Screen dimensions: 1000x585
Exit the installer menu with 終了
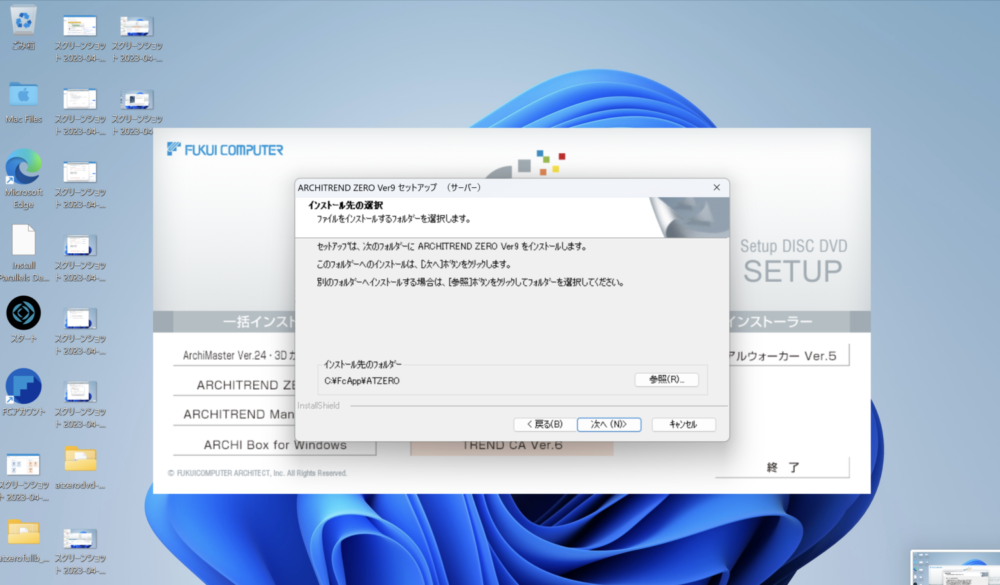pyautogui.click(x=783, y=467)
